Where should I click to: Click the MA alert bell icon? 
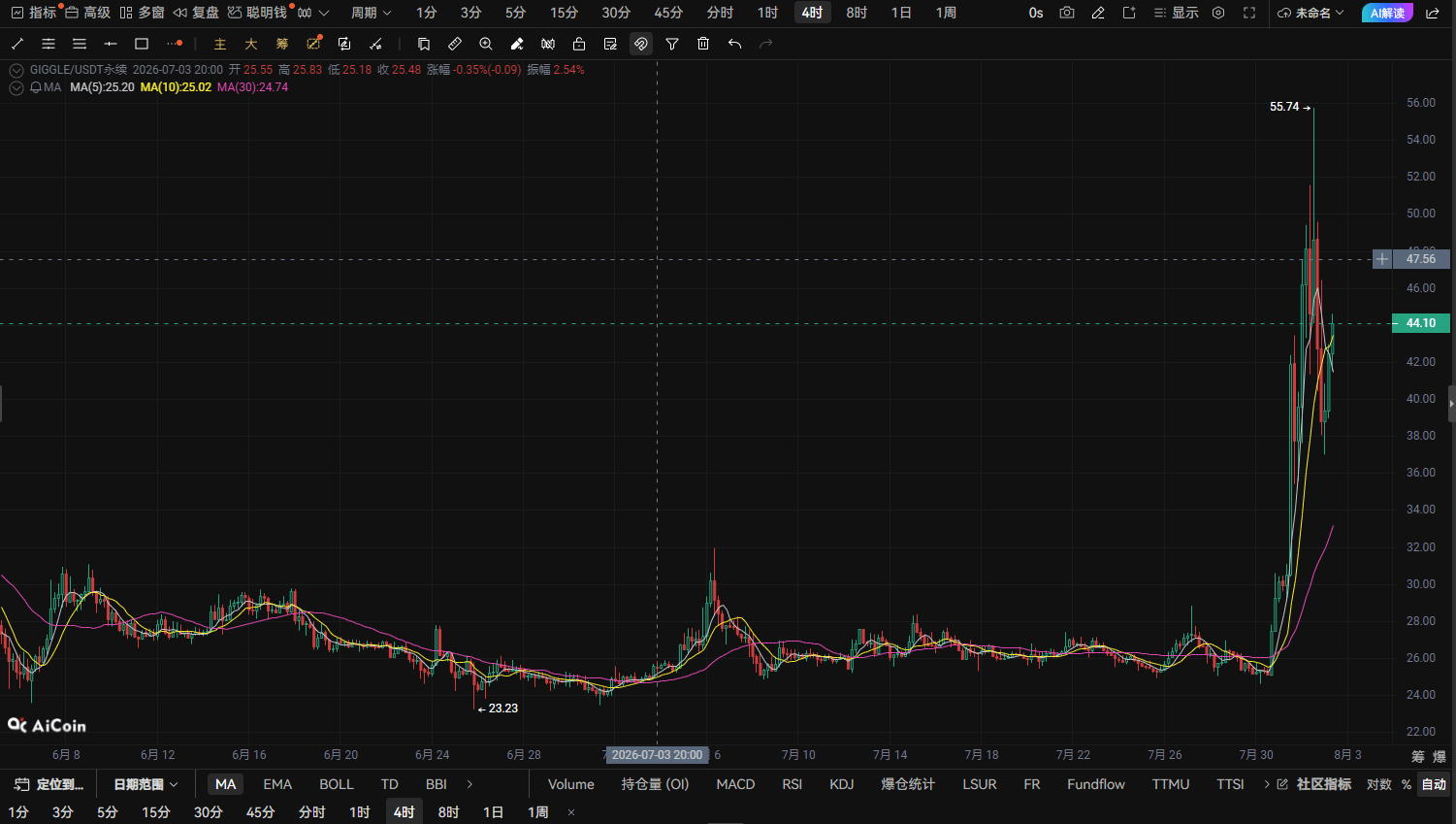[x=36, y=87]
